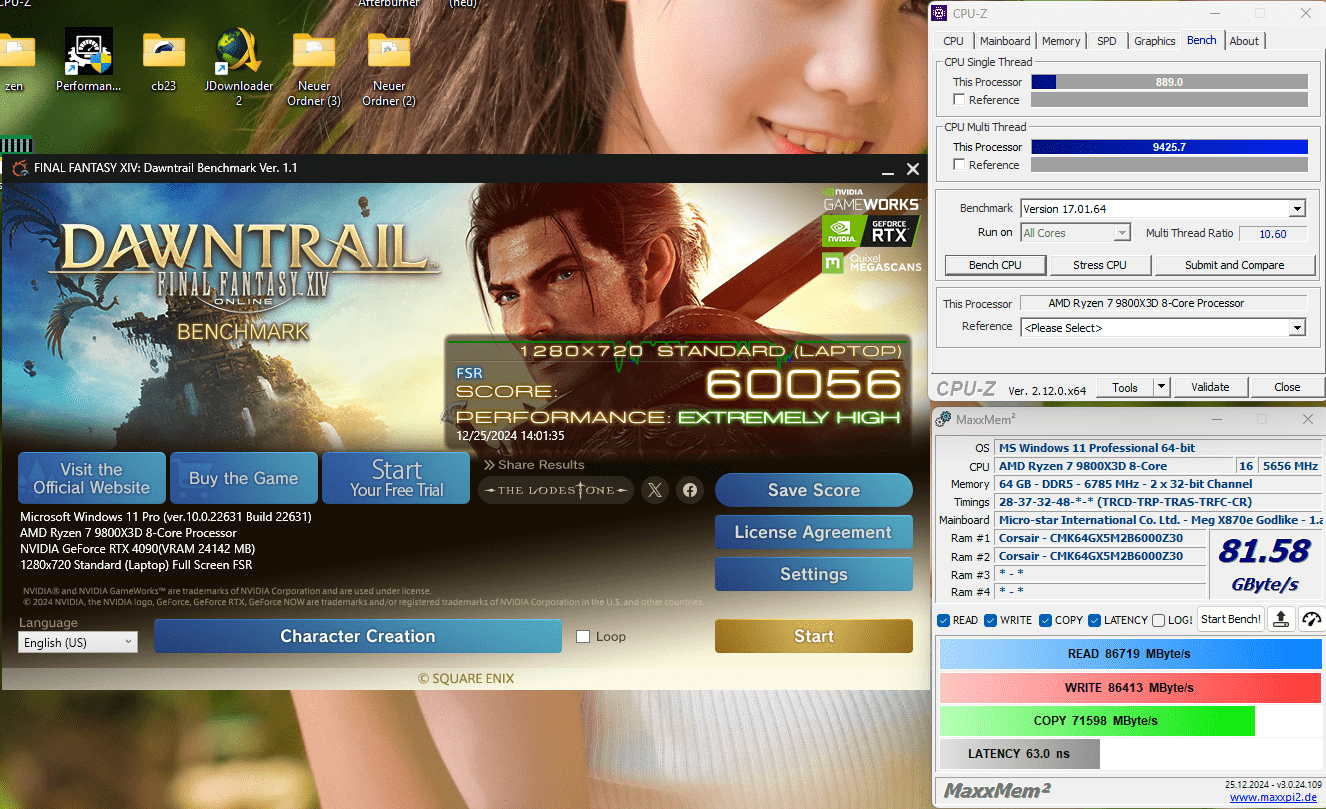
Task: Click the MaxxMem gears title icon
Action: click(x=944, y=419)
